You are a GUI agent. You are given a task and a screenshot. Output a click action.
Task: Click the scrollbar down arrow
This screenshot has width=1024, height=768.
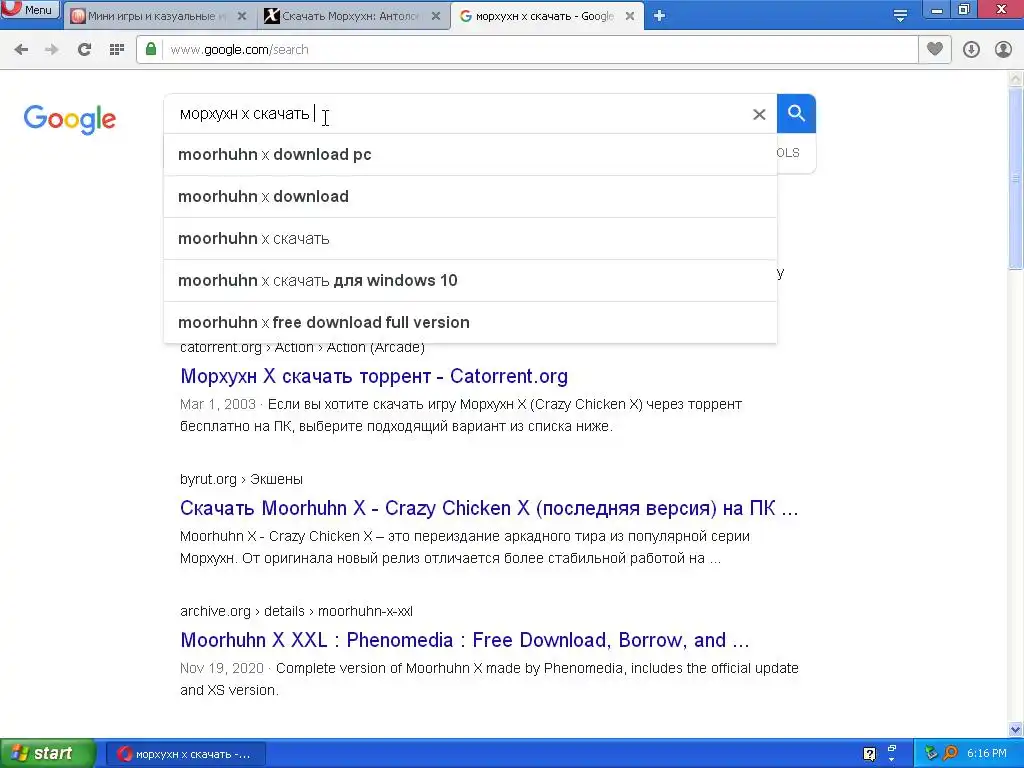click(1016, 729)
